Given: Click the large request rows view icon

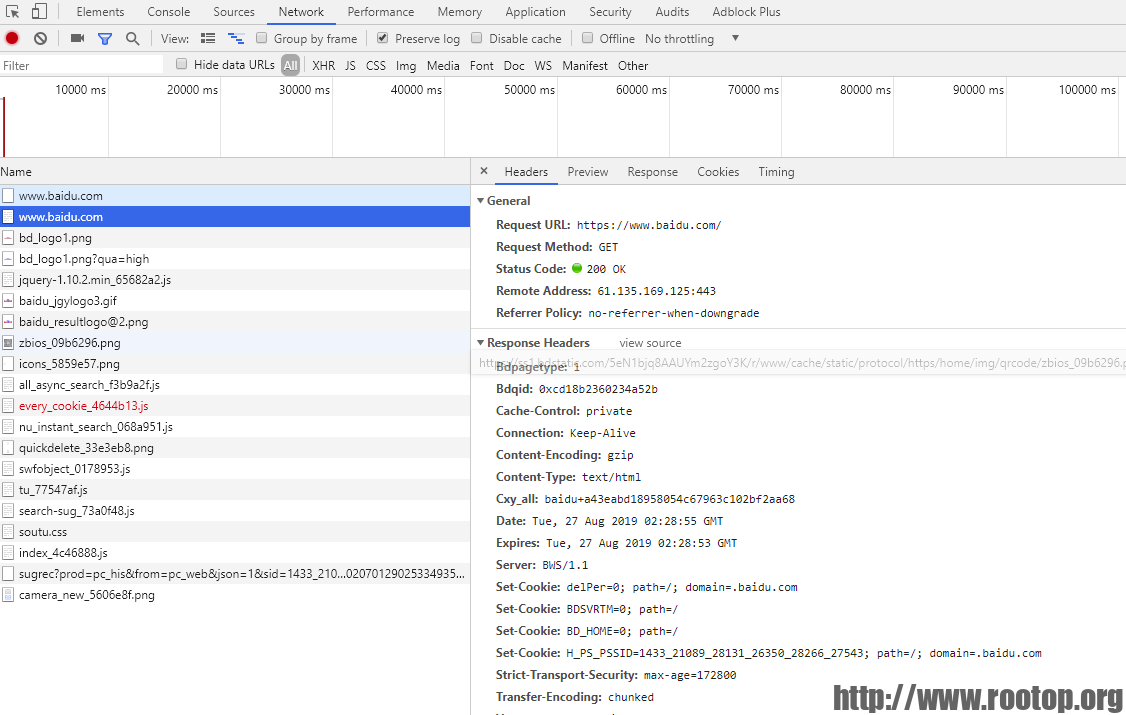Looking at the screenshot, I should pyautogui.click(x=207, y=37).
